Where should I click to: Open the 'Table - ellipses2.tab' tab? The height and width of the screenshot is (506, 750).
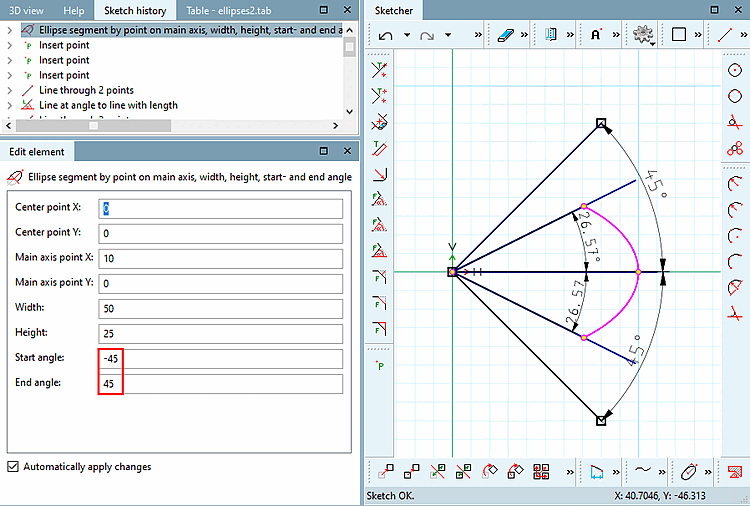point(227,10)
